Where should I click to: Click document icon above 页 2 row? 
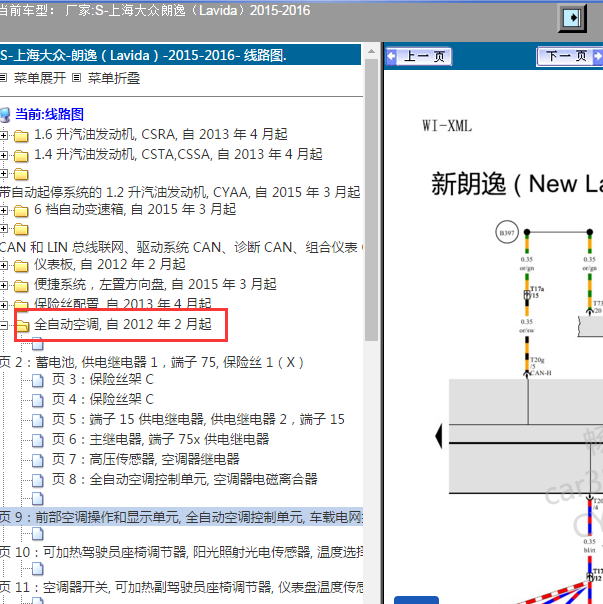pyautogui.click(x=37, y=344)
